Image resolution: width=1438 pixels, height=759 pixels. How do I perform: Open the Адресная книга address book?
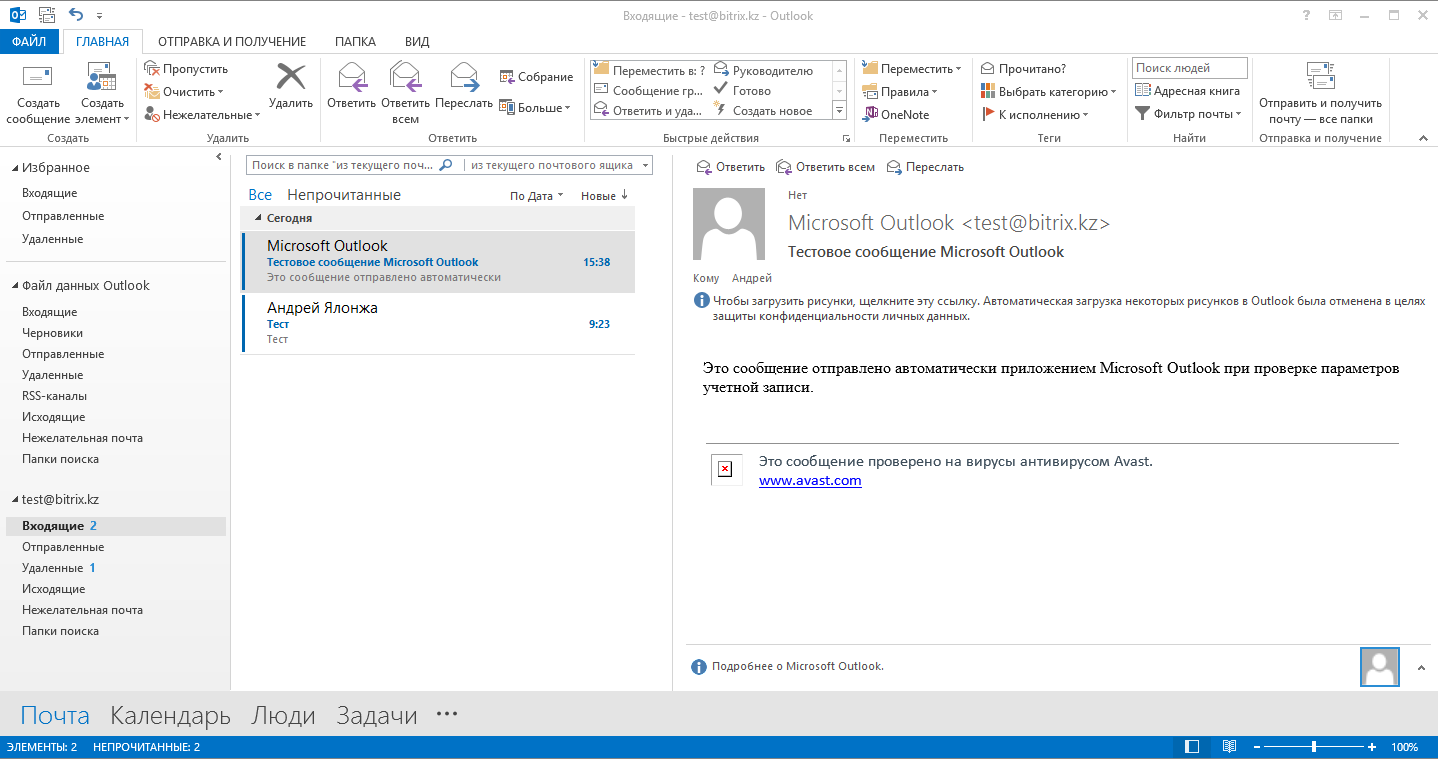click(1187, 91)
